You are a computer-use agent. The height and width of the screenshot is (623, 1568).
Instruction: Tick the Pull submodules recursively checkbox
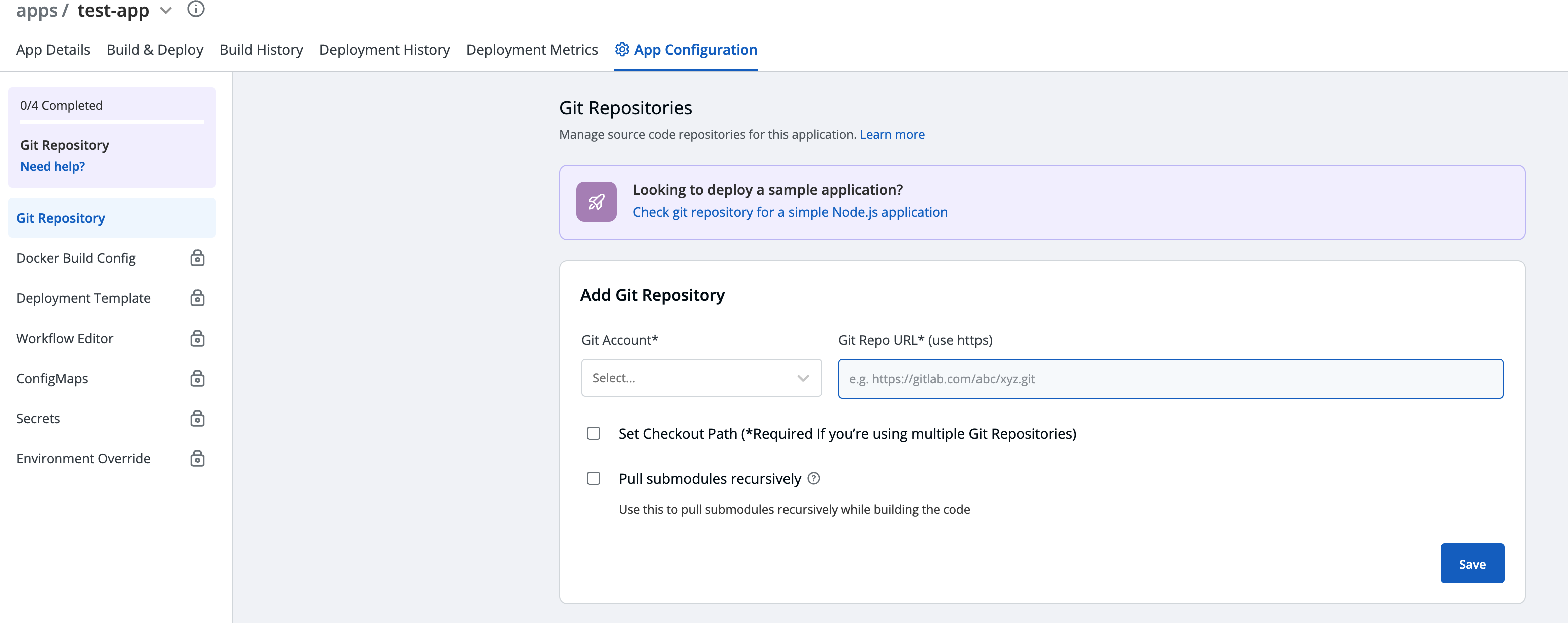[x=594, y=478]
